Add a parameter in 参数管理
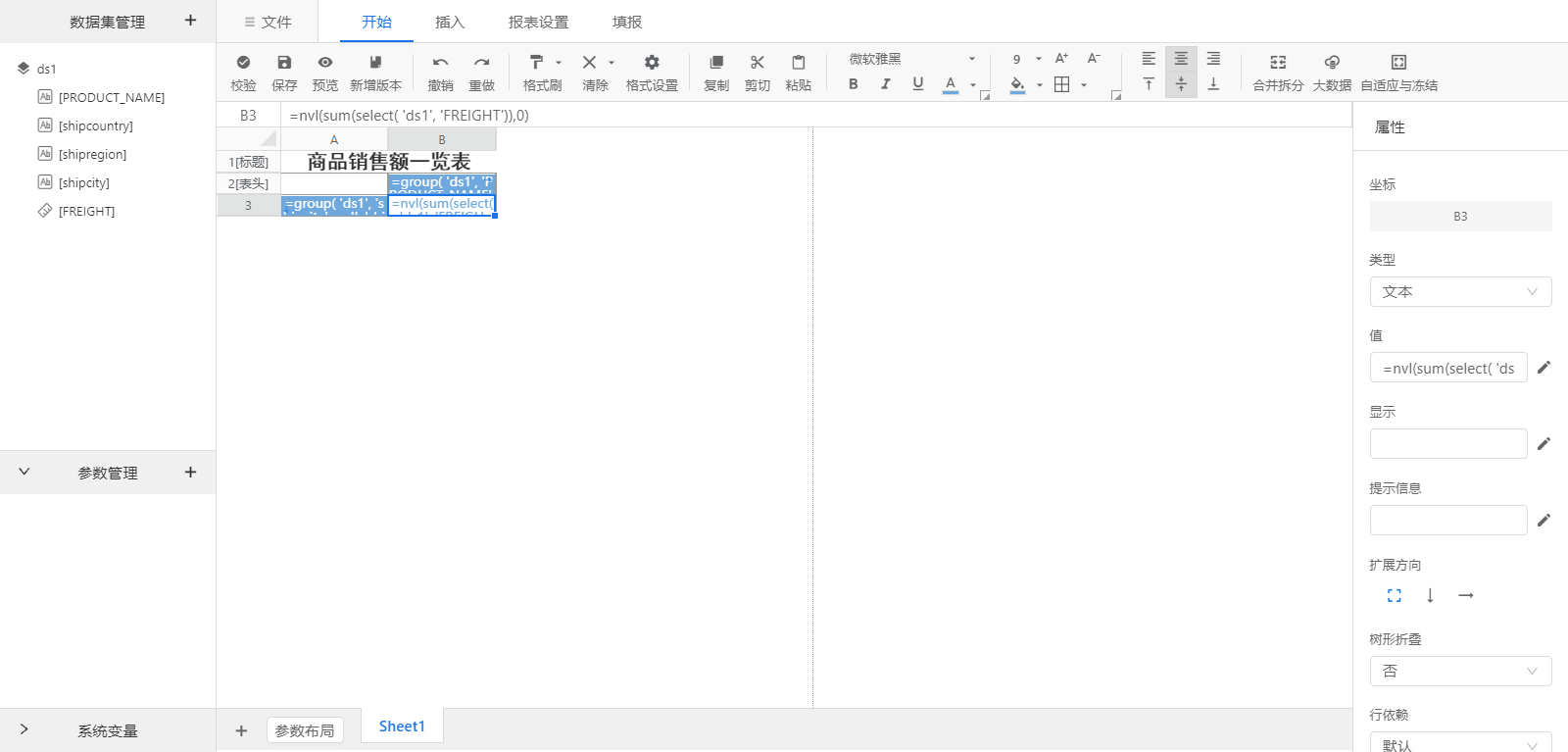This screenshot has width=1568, height=752. pyautogui.click(x=190, y=472)
